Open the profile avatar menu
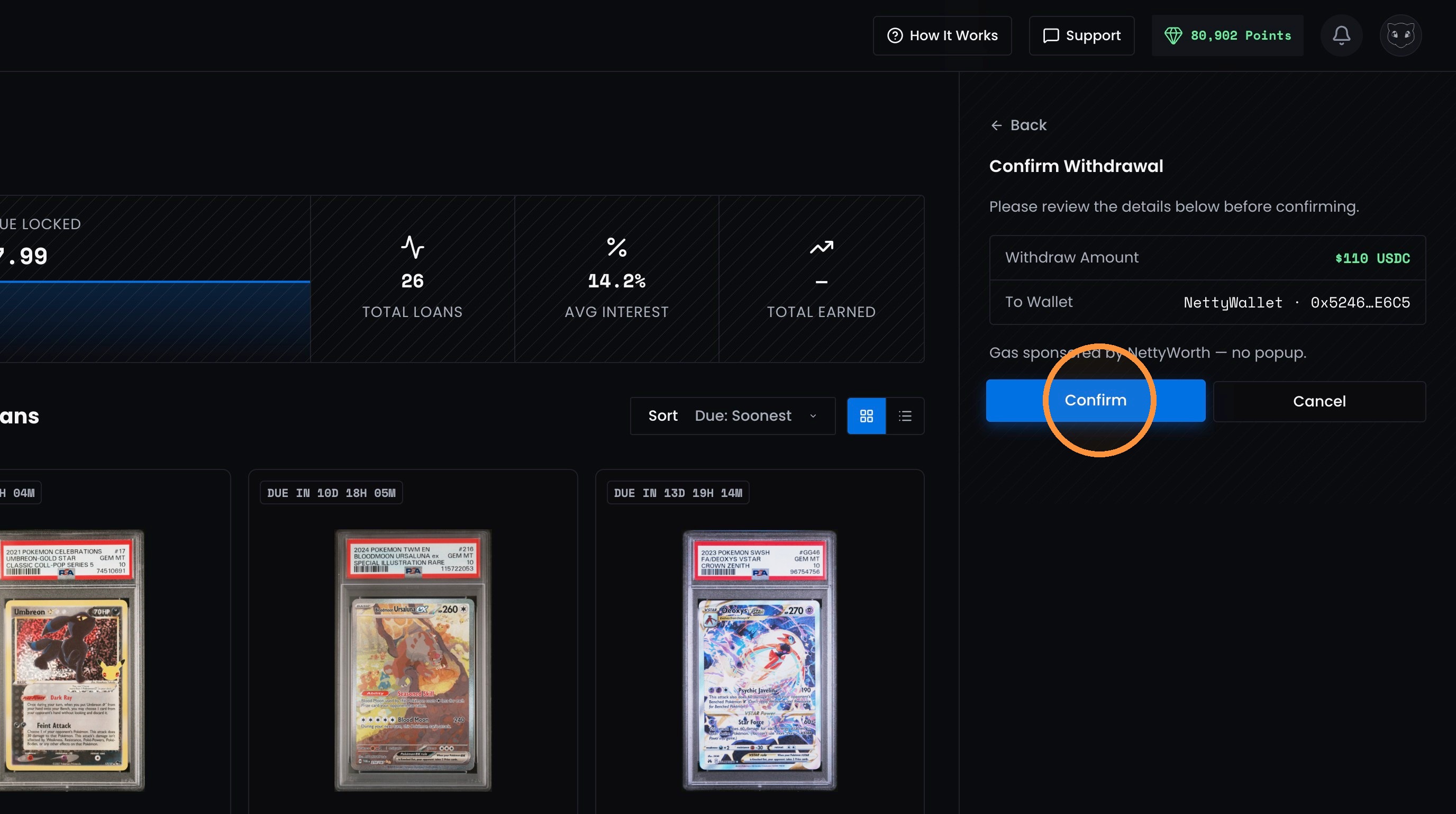This screenshot has width=1456, height=814. tap(1400, 35)
